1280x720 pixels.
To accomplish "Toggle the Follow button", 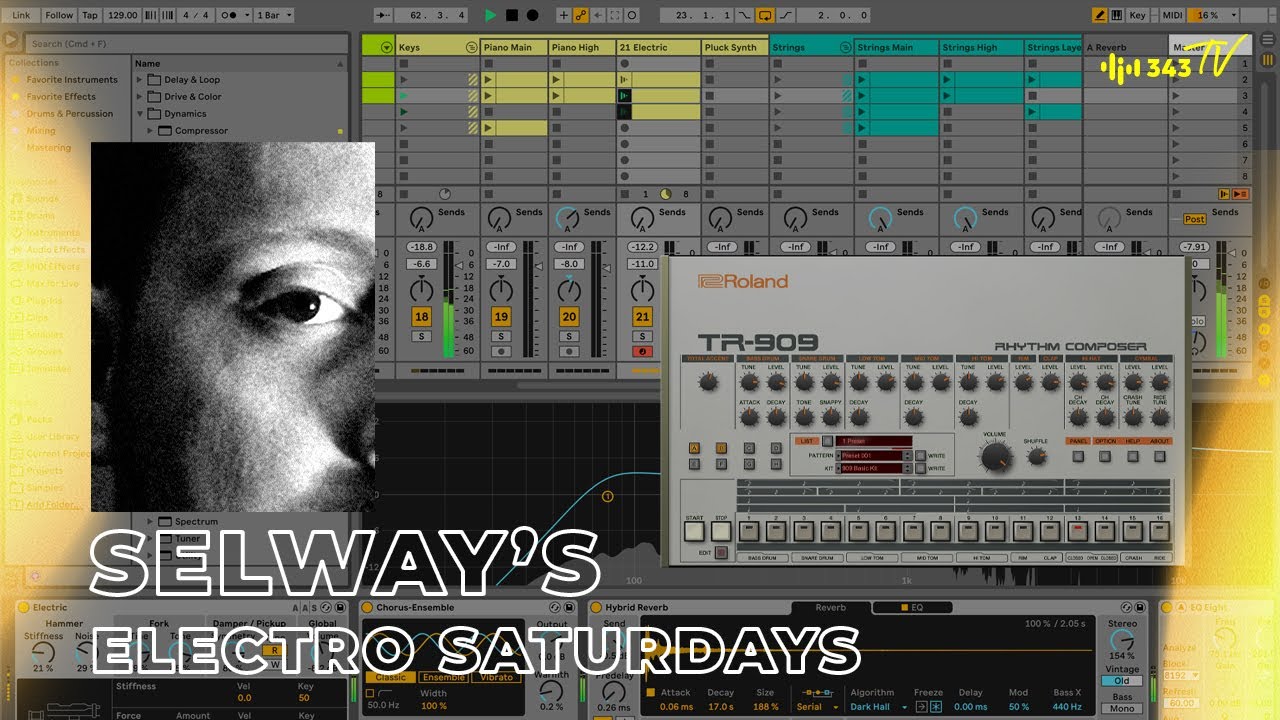I will (59, 15).
